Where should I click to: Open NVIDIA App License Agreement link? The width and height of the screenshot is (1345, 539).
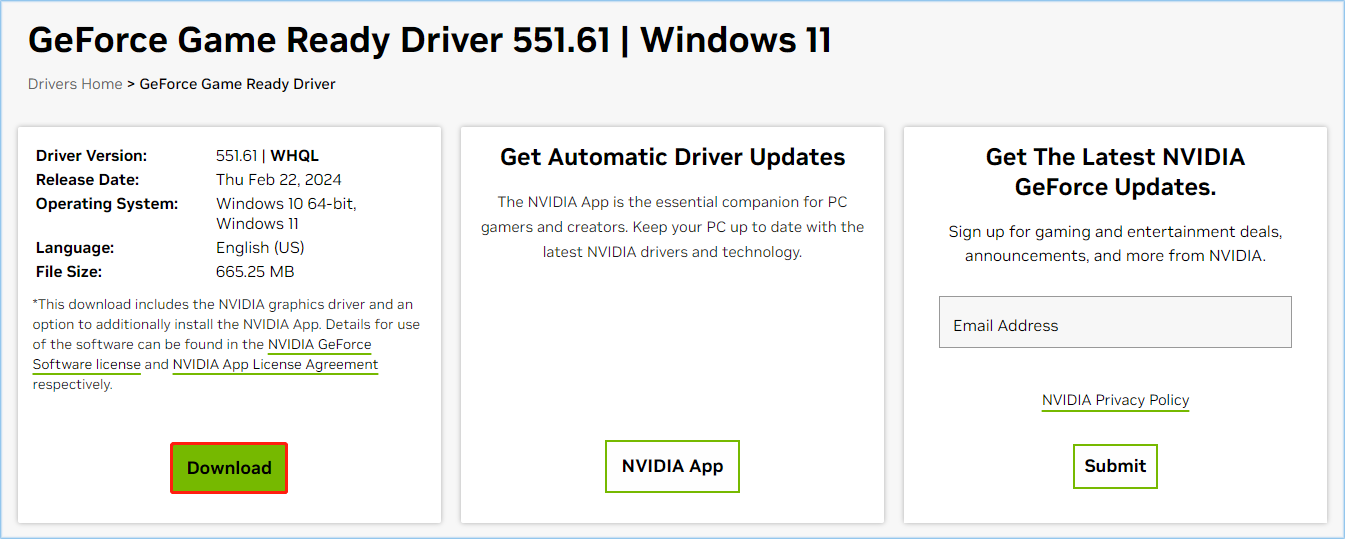[x=275, y=365]
